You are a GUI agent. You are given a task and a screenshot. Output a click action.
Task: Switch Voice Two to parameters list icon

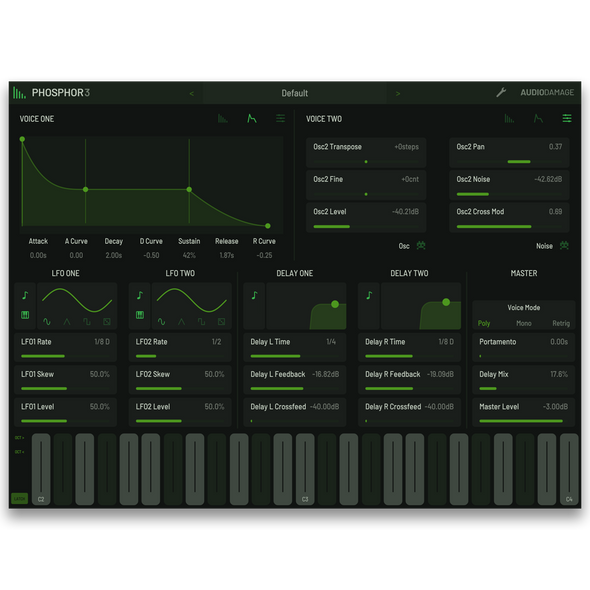pos(567,119)
